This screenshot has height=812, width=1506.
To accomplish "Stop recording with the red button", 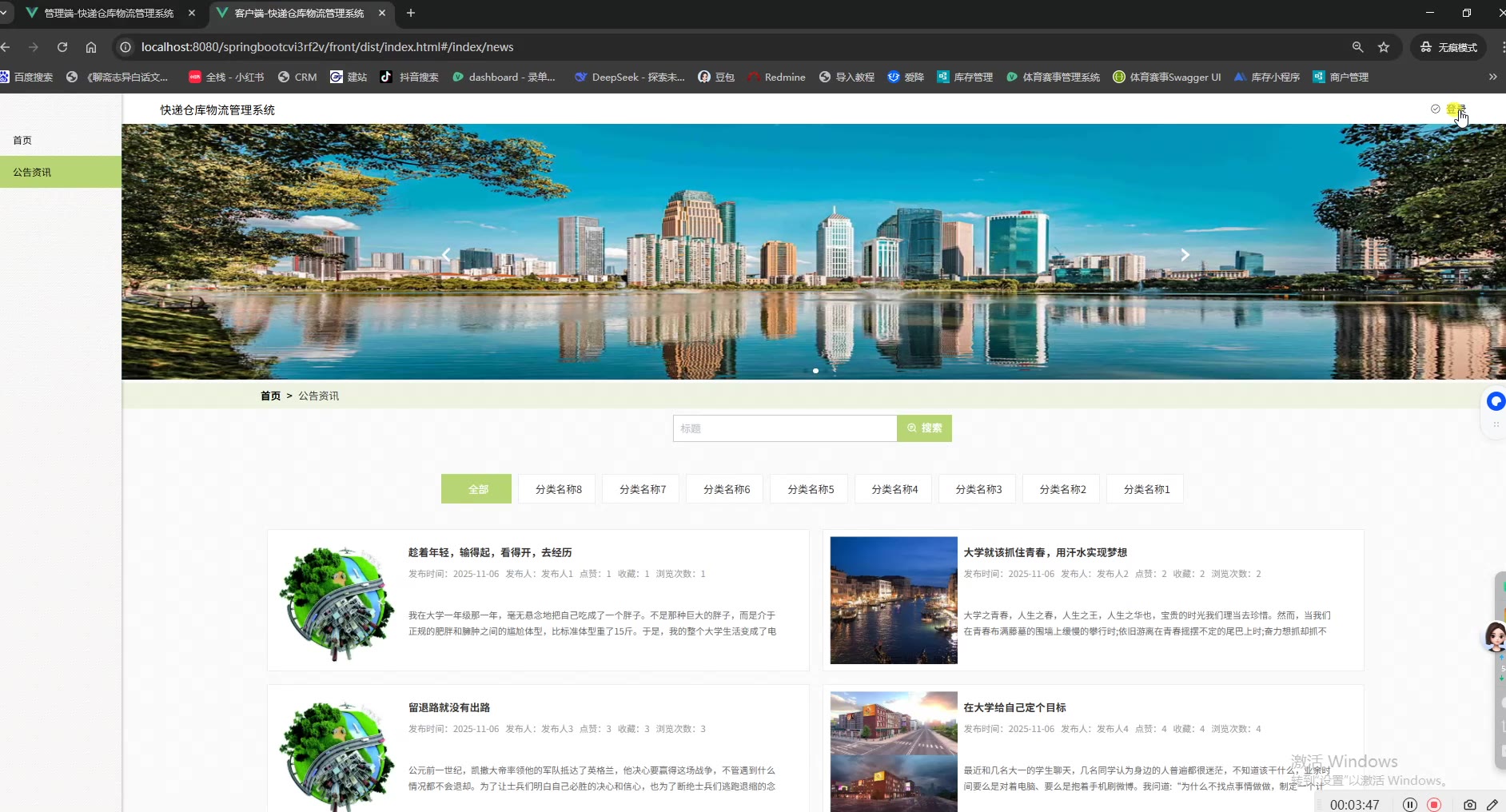I will pos(1434,805).
